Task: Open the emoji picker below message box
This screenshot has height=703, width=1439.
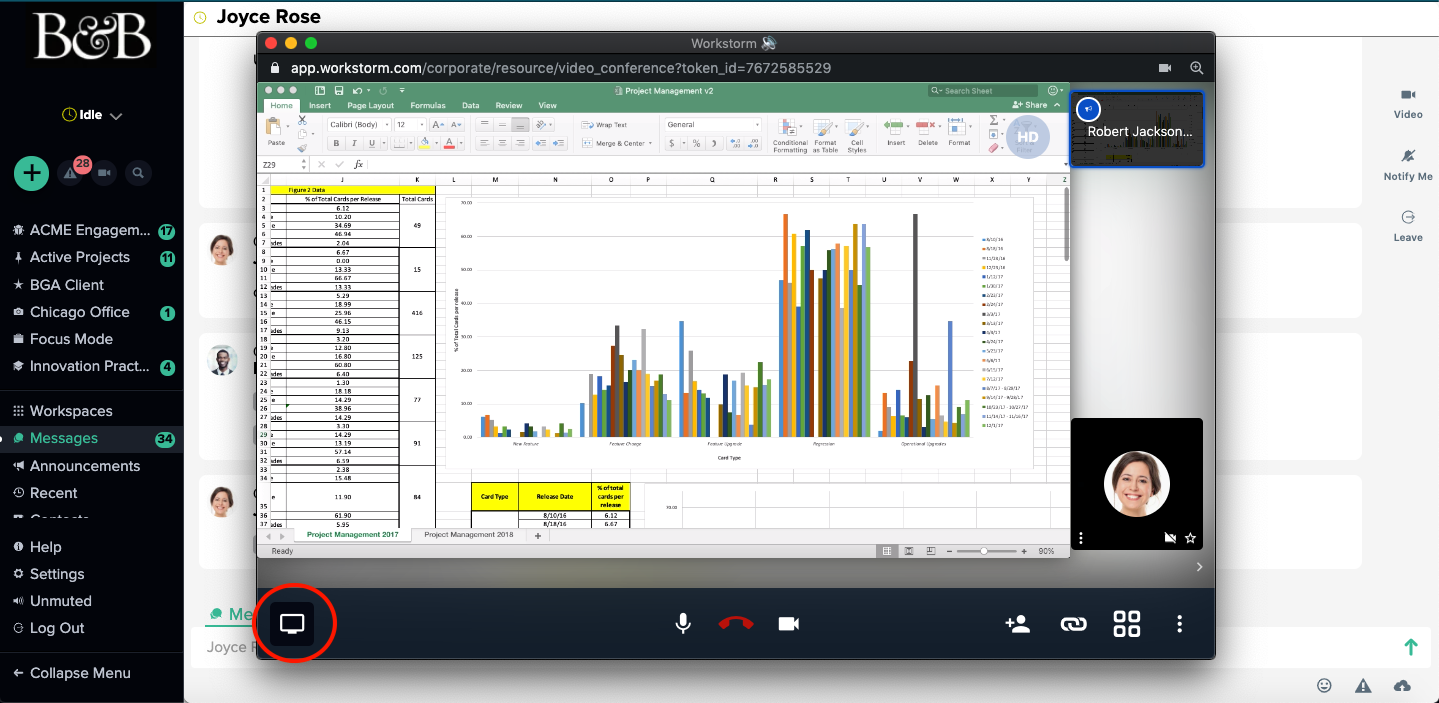Action: coord(1325,685)
